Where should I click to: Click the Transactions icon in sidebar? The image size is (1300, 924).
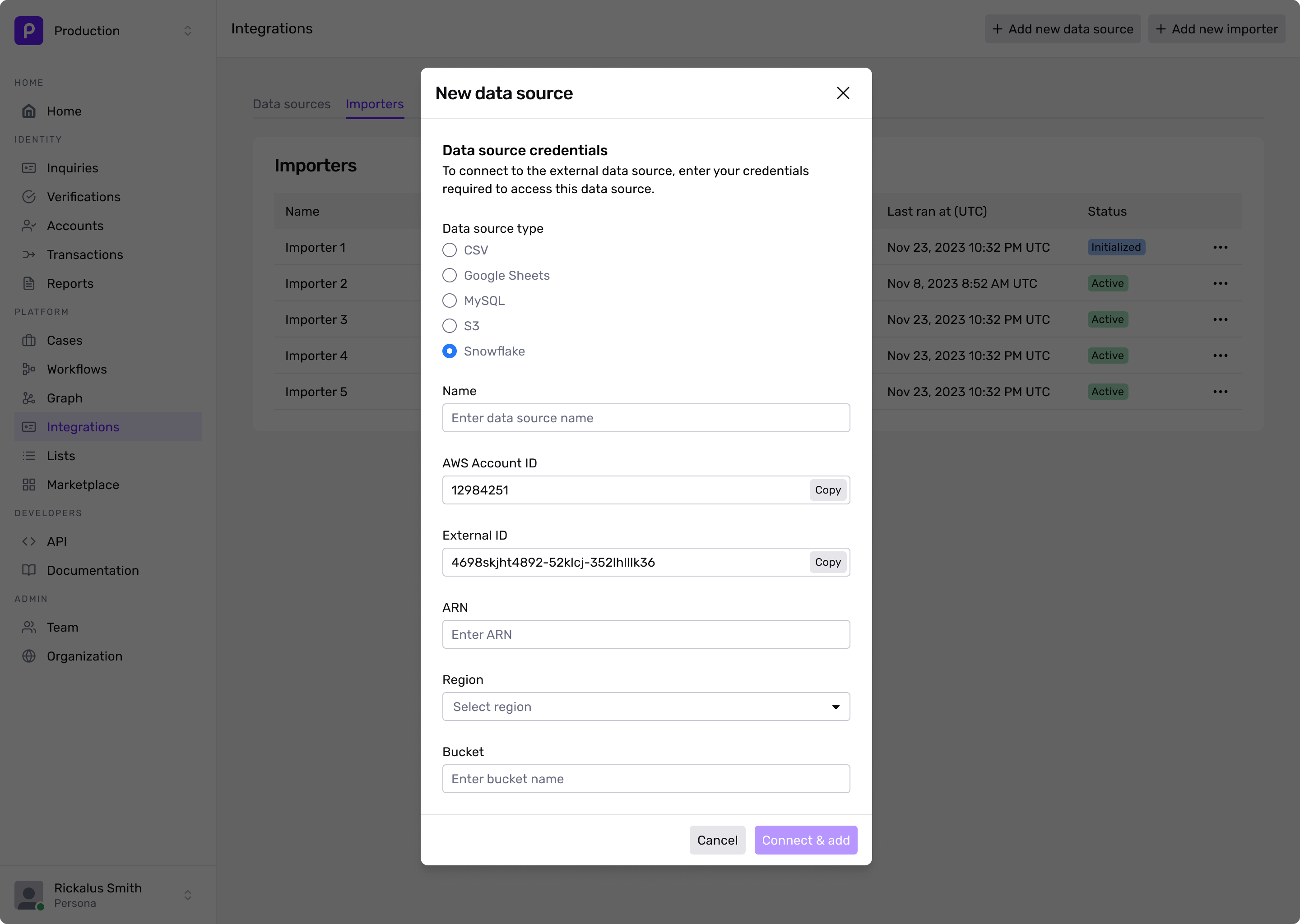29,254
